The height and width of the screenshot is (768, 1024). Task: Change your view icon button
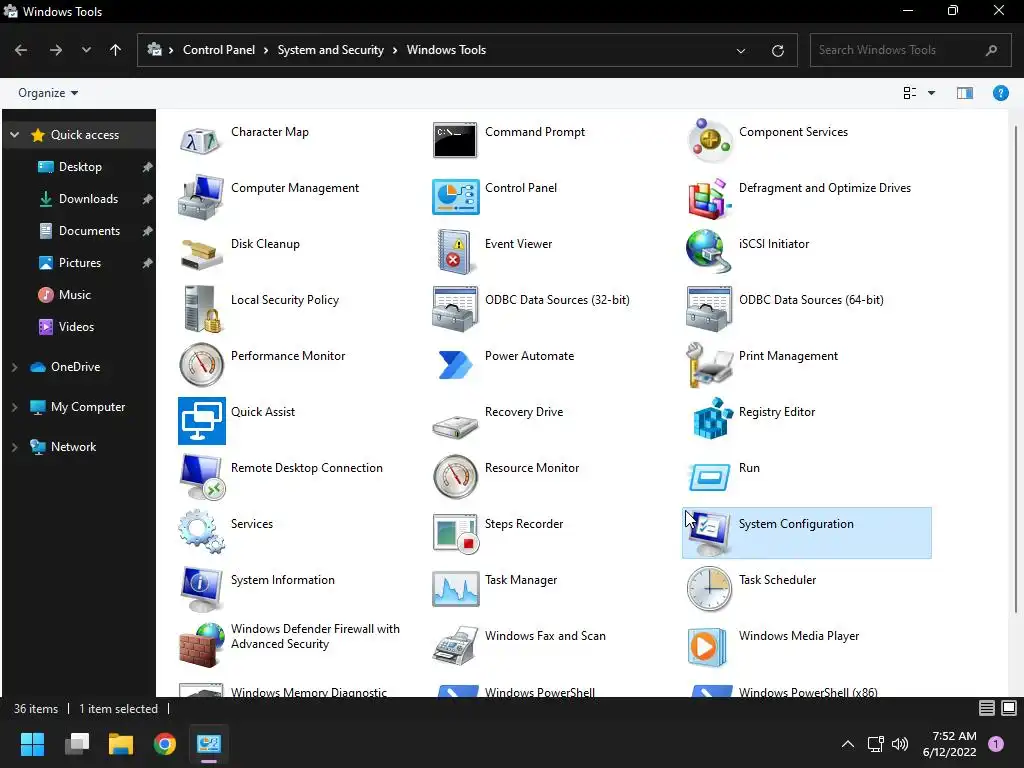tap(910, 93)
